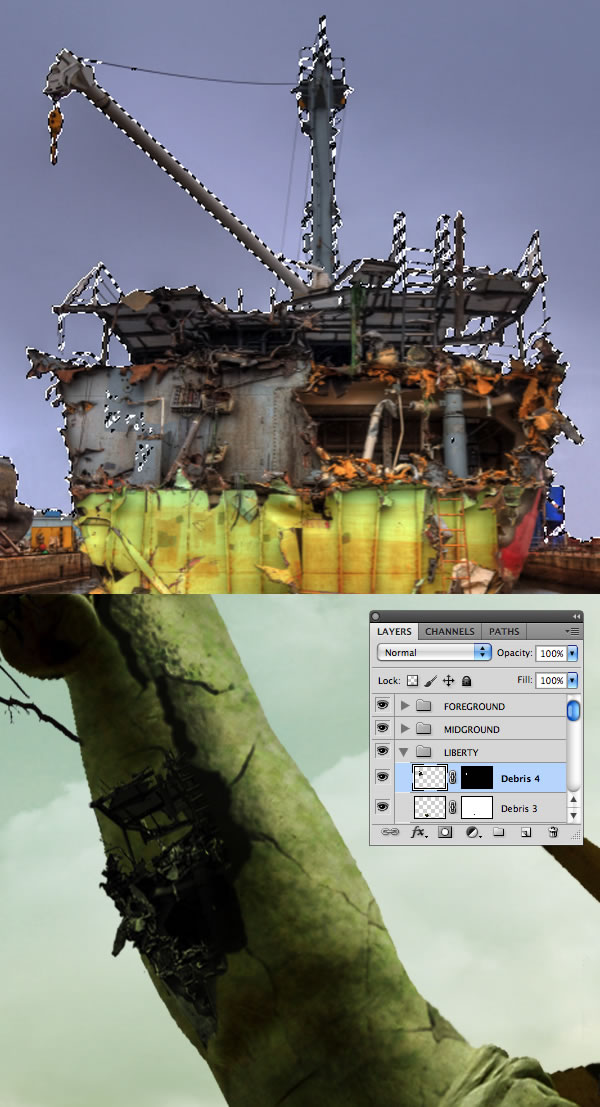600x1107 pixels.
Task: Collapse the LIBERTY group
Action: click(404, 752)
